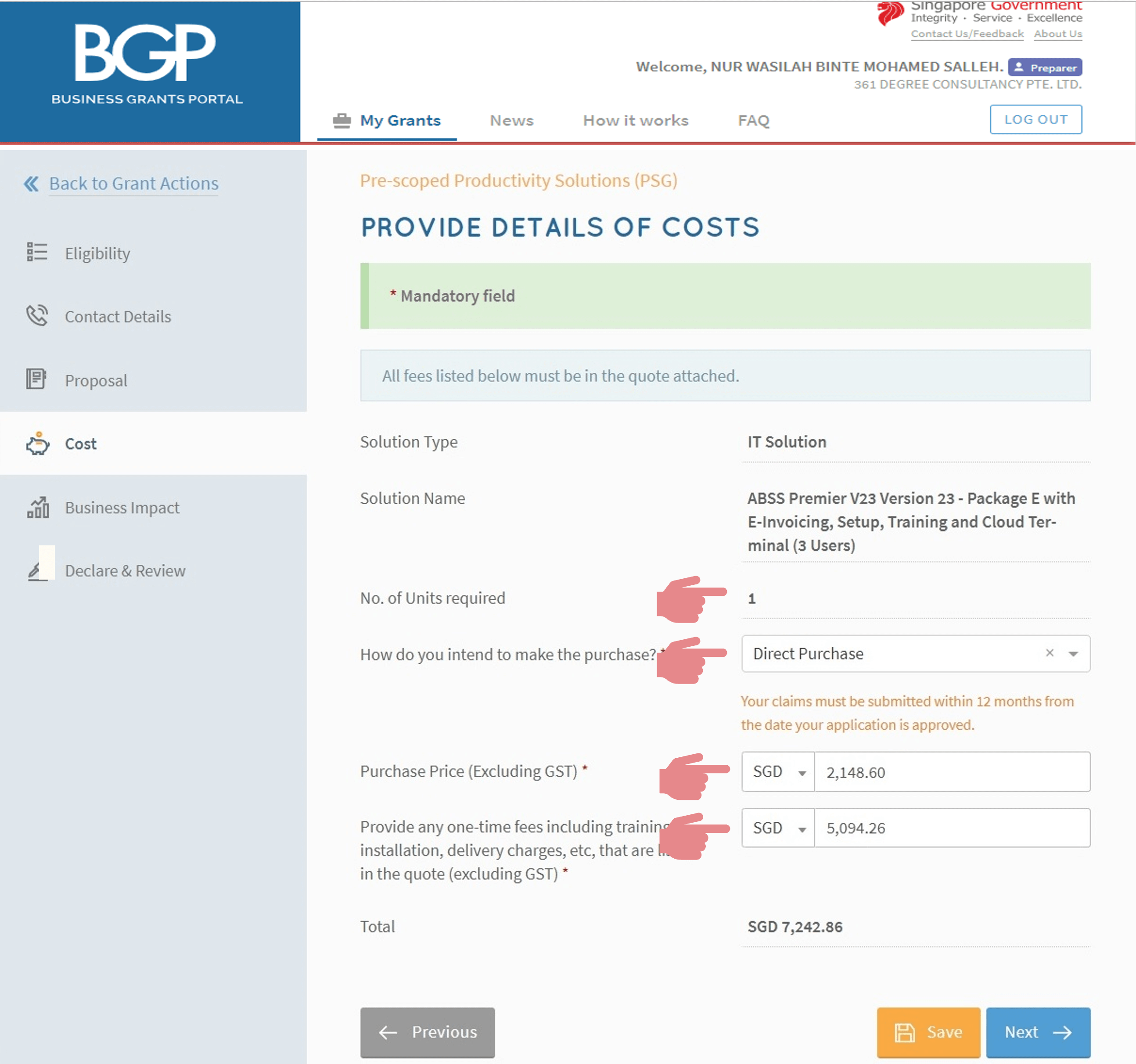Proceed with the blue Next button
Image resolution: width=1136 pixels, height=1064 pixels.
(x=1038, y=1032)
